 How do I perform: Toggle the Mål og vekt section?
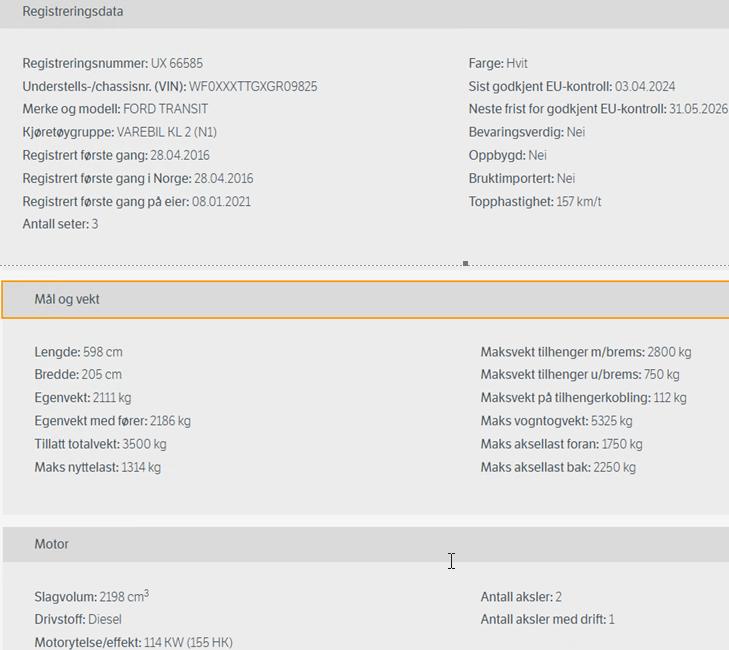(67, 299)
